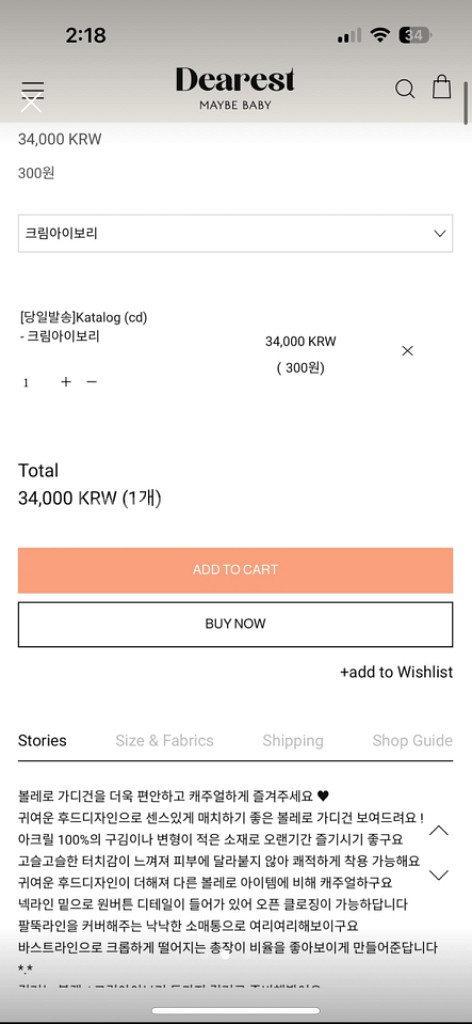Open the search magnifier icon

(405, 88)
